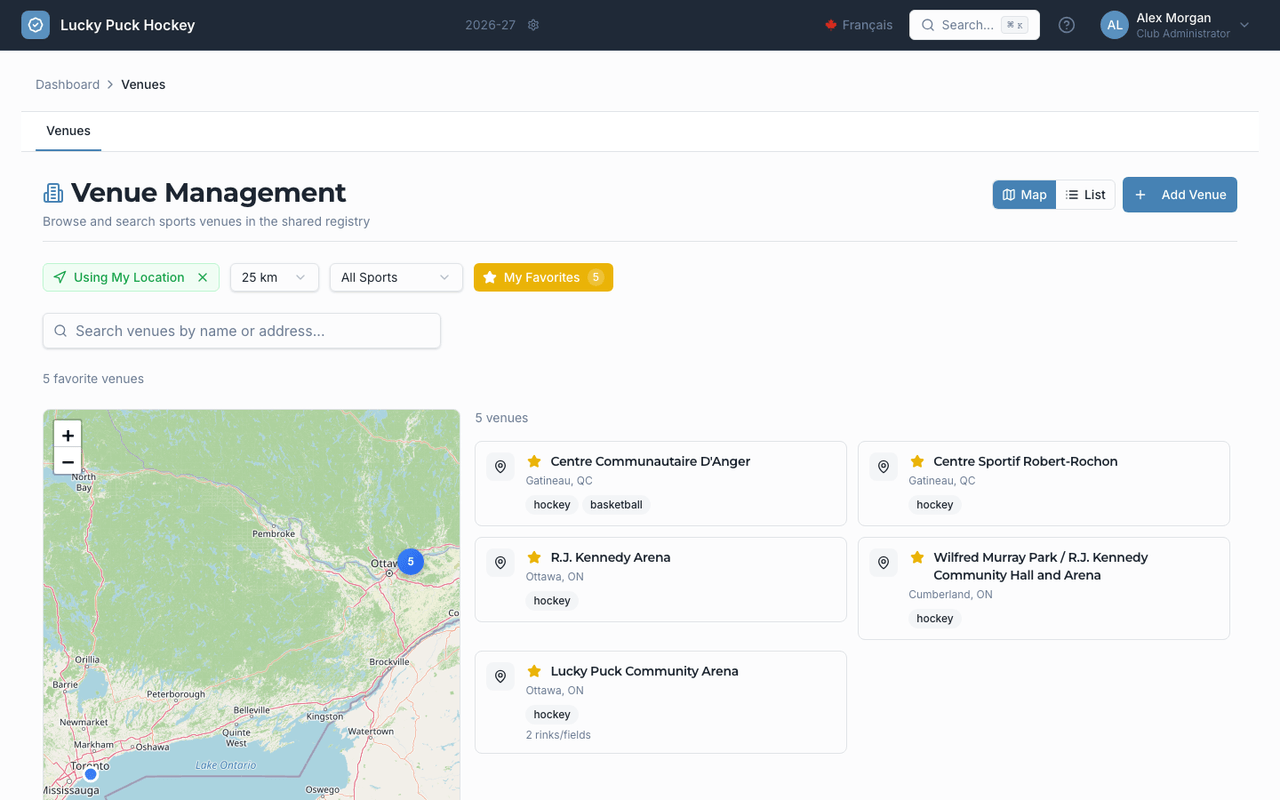Open Centre Sportif Robert-Rochon venue name

1025,461
